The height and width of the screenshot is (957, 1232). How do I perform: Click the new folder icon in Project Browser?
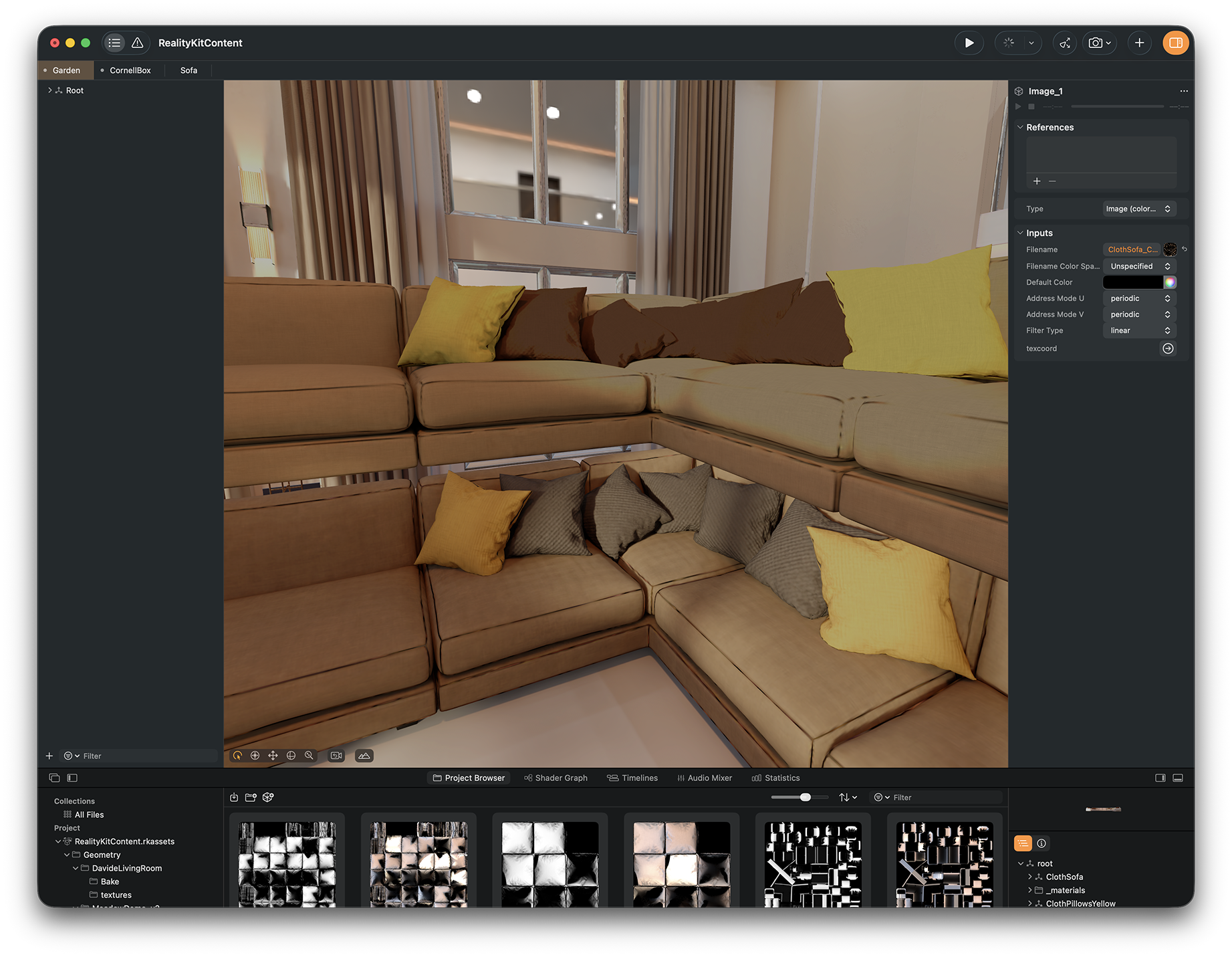click(251, 797)
